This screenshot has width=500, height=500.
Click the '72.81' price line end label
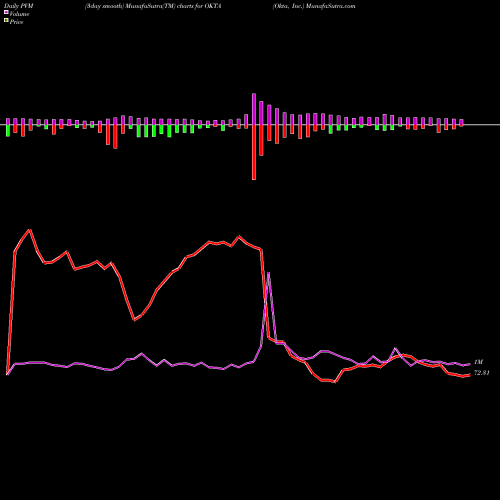[481, 373]
